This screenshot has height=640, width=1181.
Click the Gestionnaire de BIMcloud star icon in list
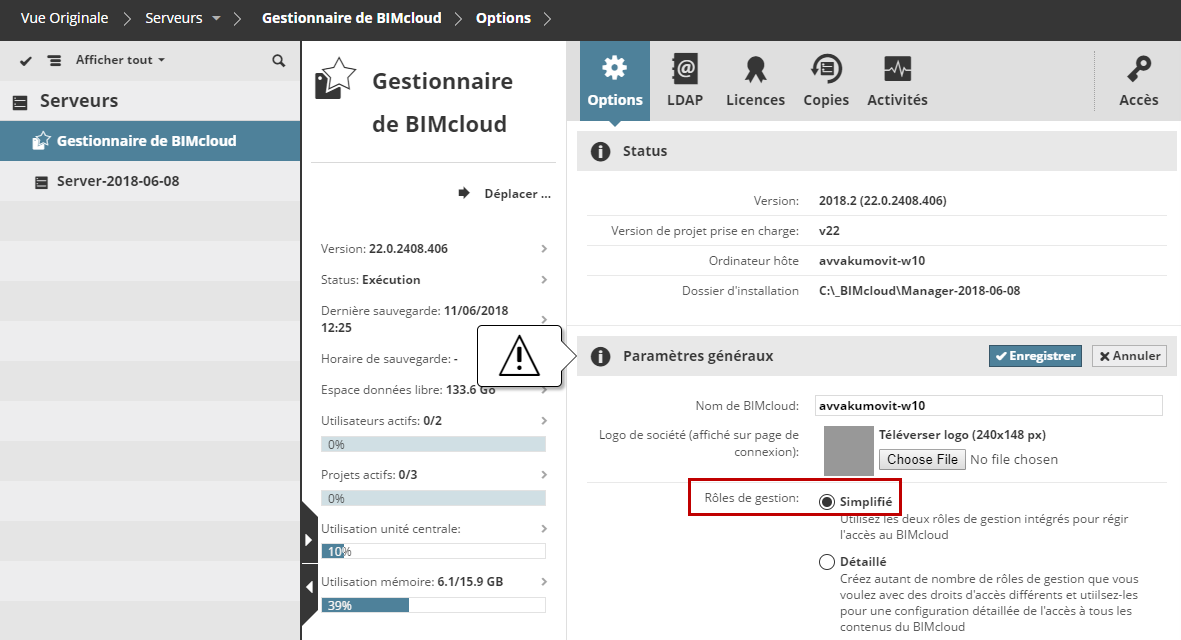(x=41, y=141)
